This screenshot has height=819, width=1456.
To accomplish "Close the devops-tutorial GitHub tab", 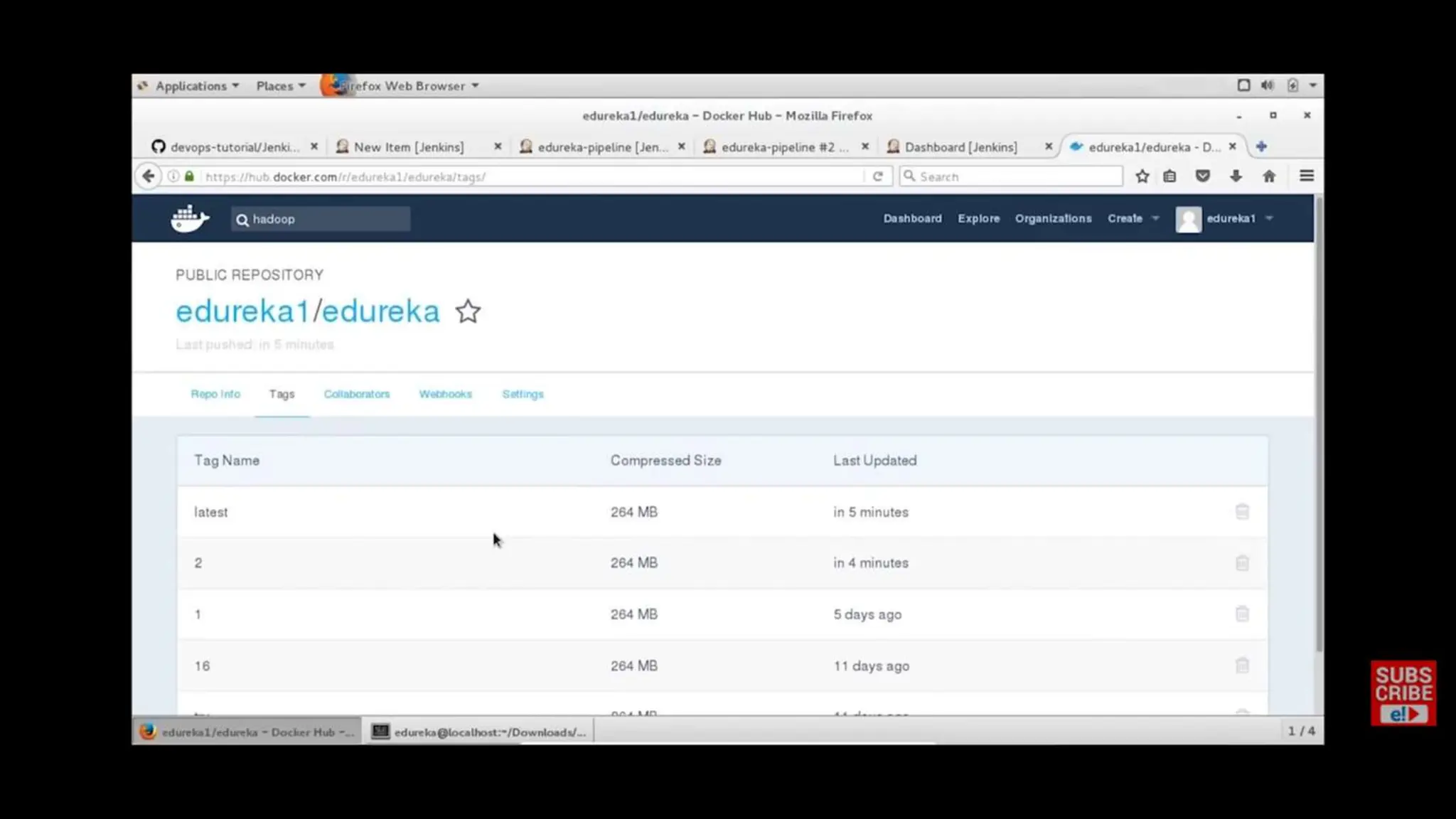I will [314, 146].
